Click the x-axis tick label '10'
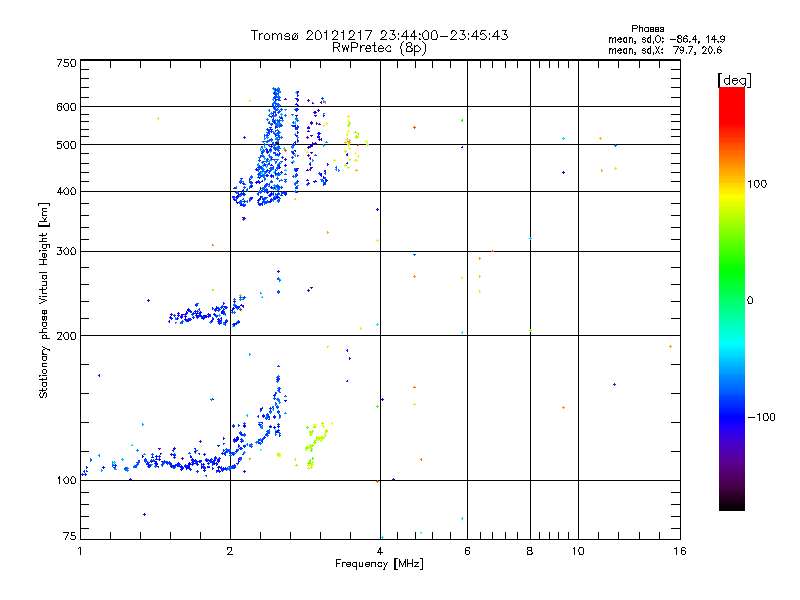 [x=578, y=551]
